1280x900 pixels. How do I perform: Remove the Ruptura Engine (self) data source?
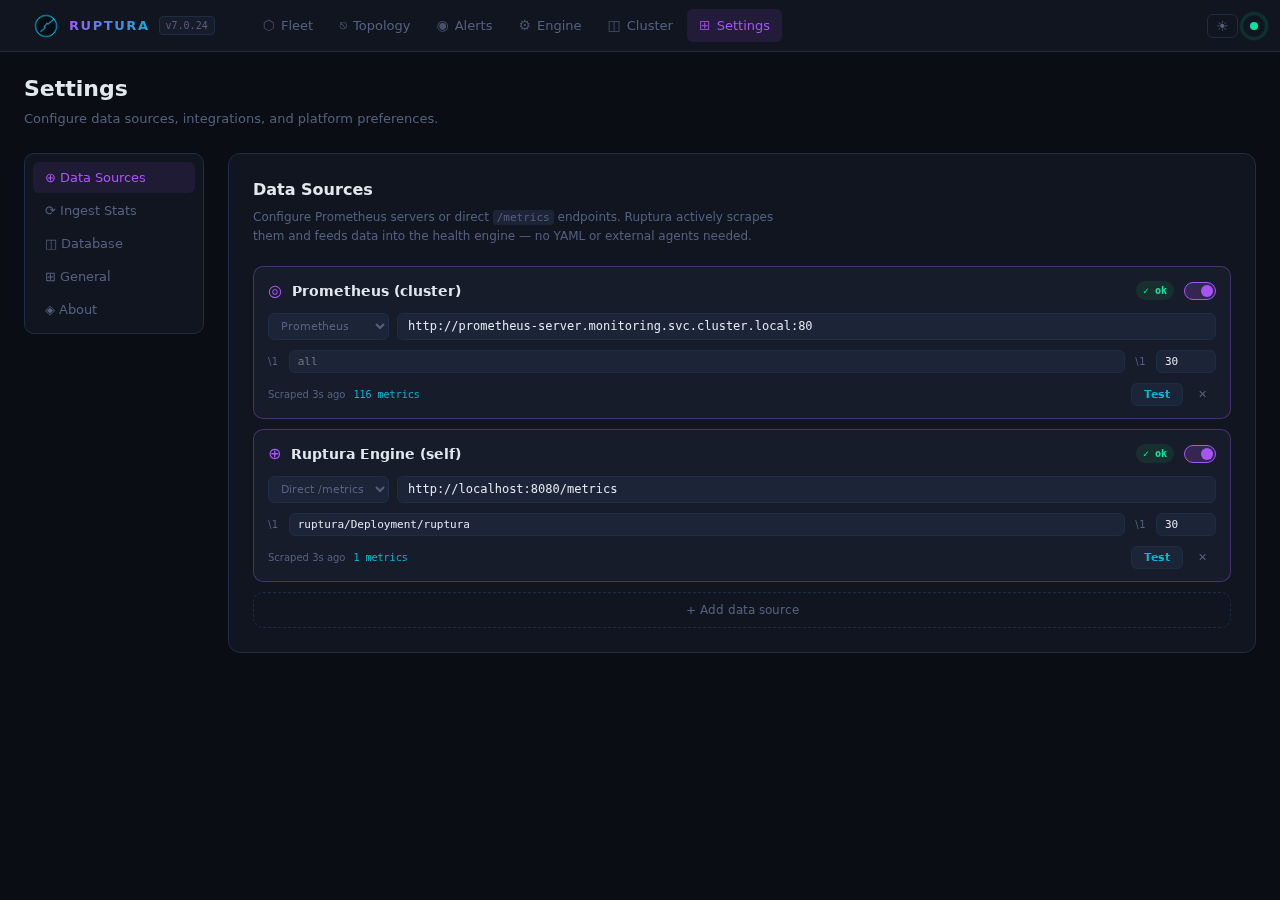(x=1203, y=557)
